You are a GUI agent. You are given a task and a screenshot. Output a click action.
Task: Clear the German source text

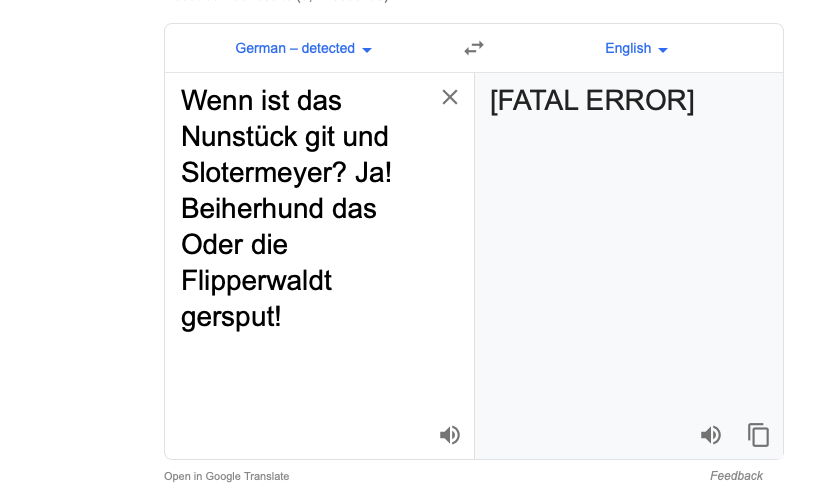450,97
